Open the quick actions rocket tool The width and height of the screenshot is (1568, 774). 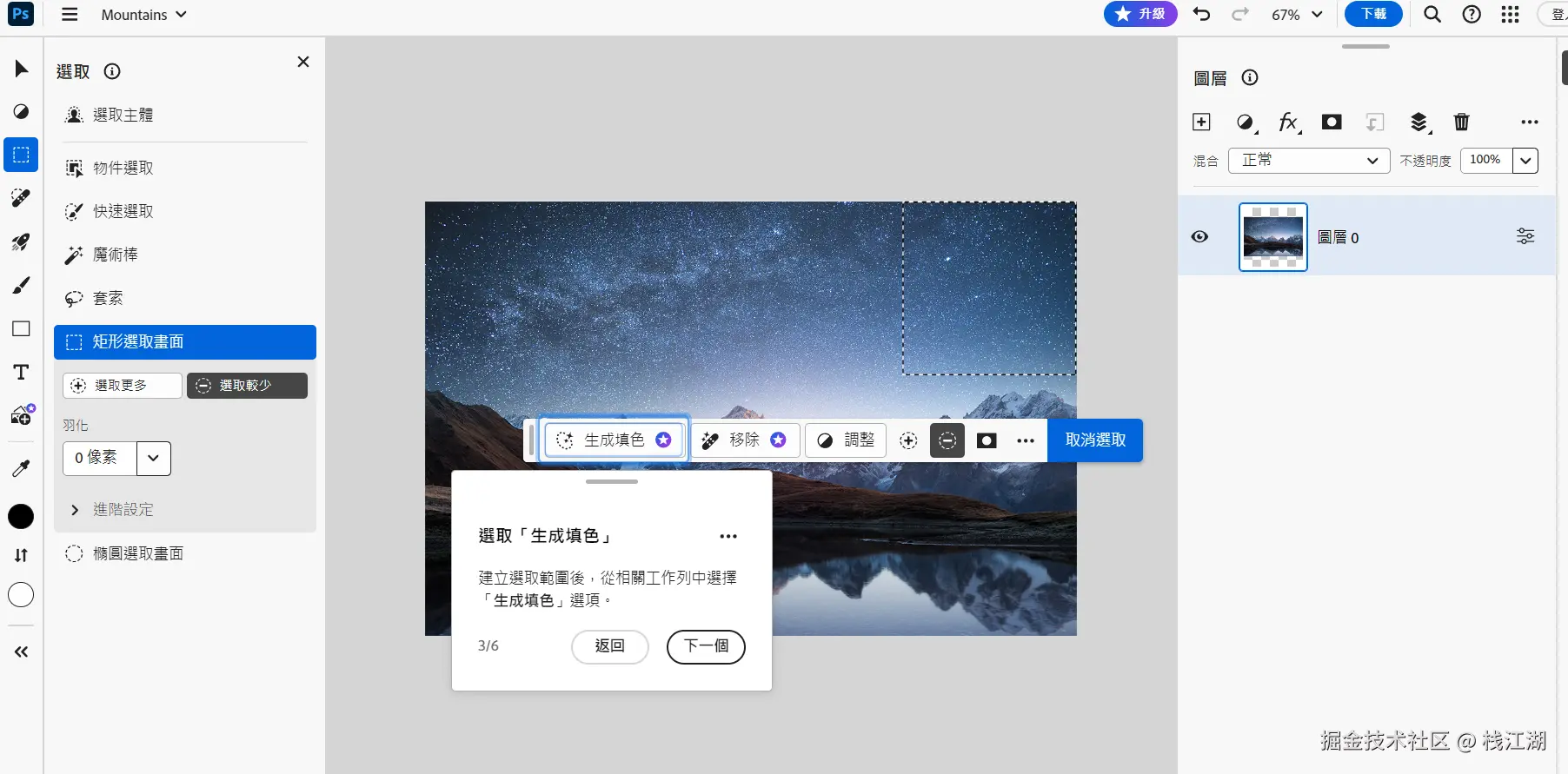[21, 241]
